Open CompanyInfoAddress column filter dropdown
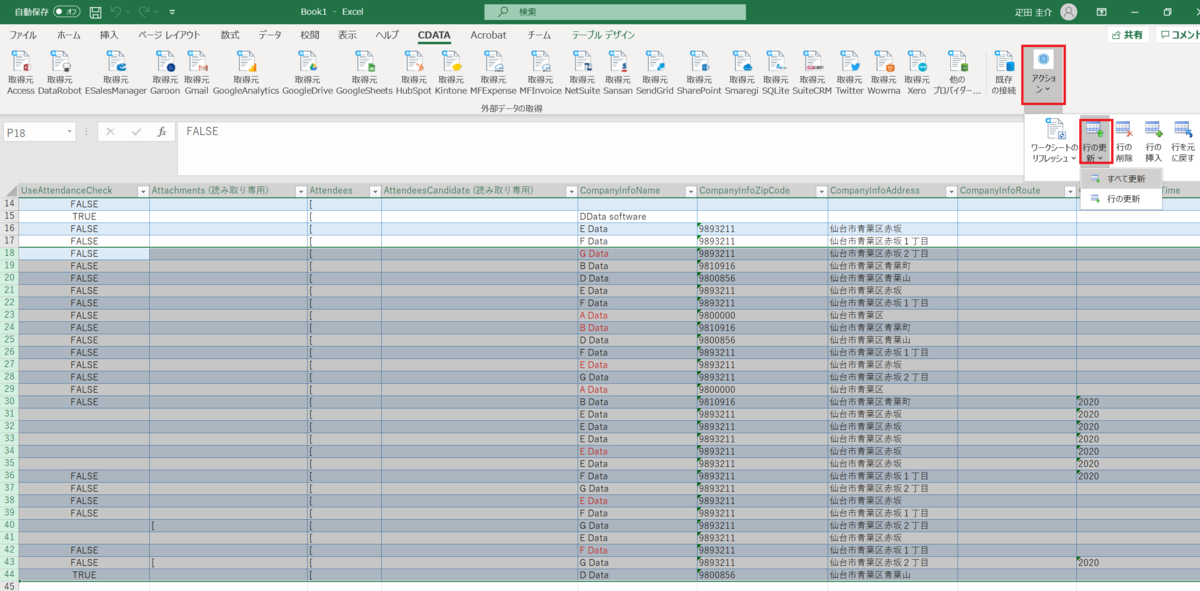The width and height of the screenshot is (1200, 591). tap(949, 191)
